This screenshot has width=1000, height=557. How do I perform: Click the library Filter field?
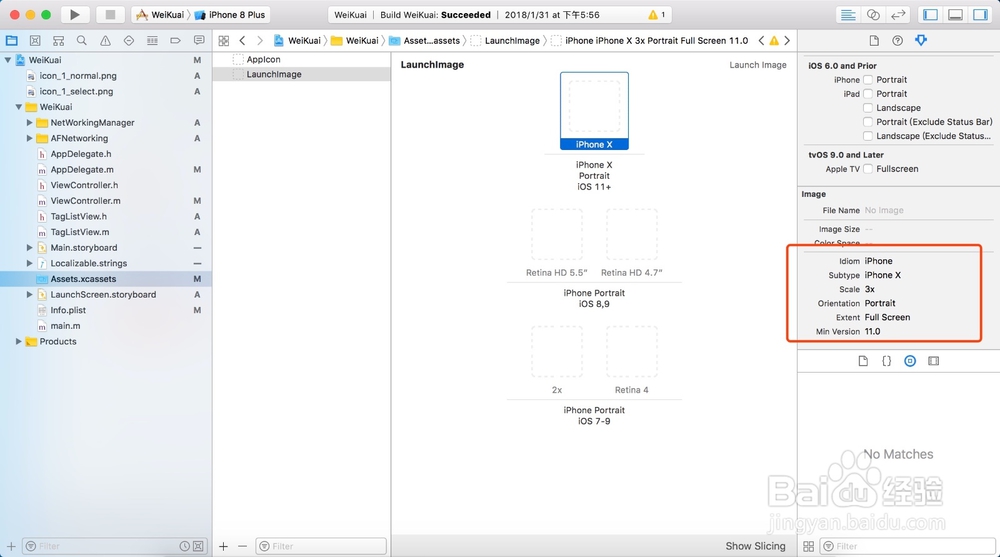pos(908,546)
